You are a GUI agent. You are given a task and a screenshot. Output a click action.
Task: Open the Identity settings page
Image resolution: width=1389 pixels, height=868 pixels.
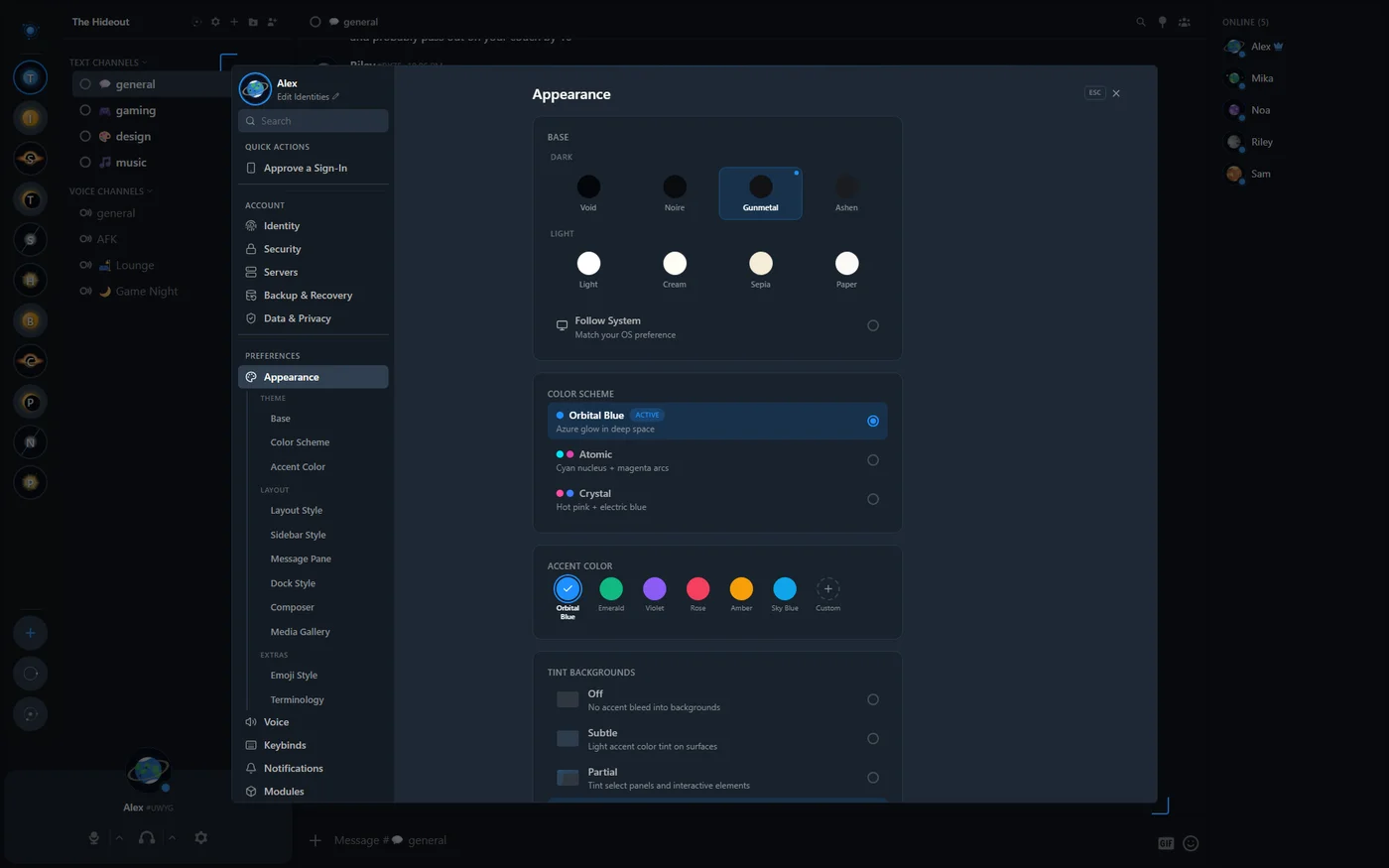point(314,226)
